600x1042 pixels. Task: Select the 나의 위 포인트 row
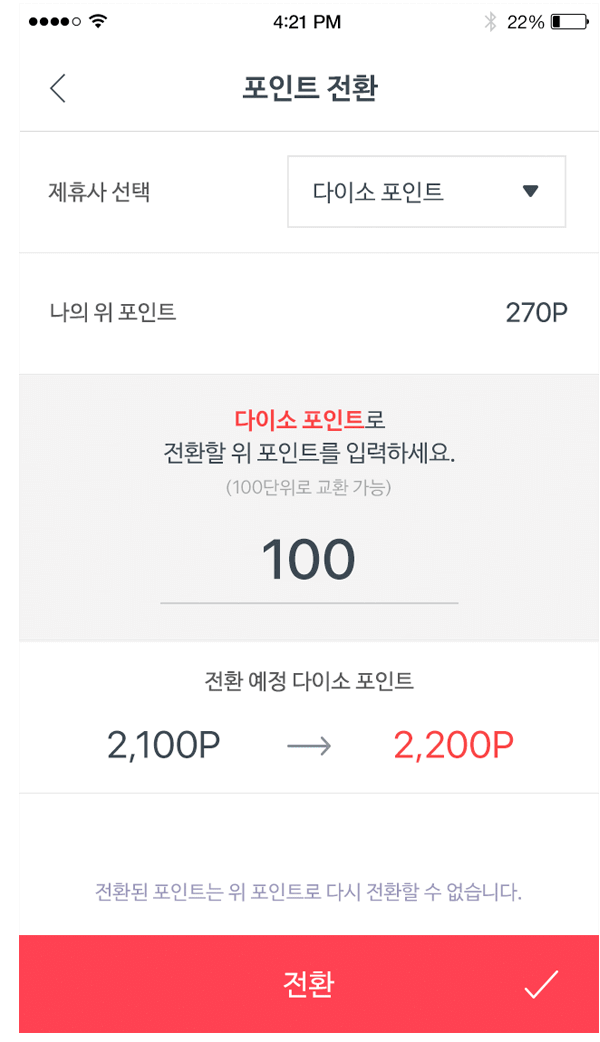[309, 313]
